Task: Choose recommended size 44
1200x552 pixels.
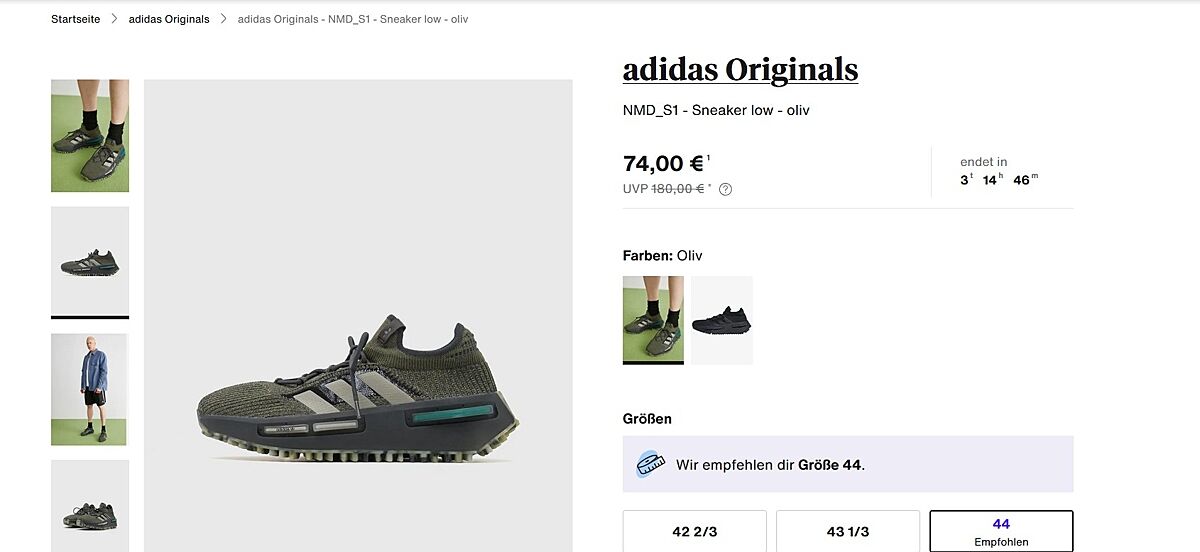Action: point(1001,531)
